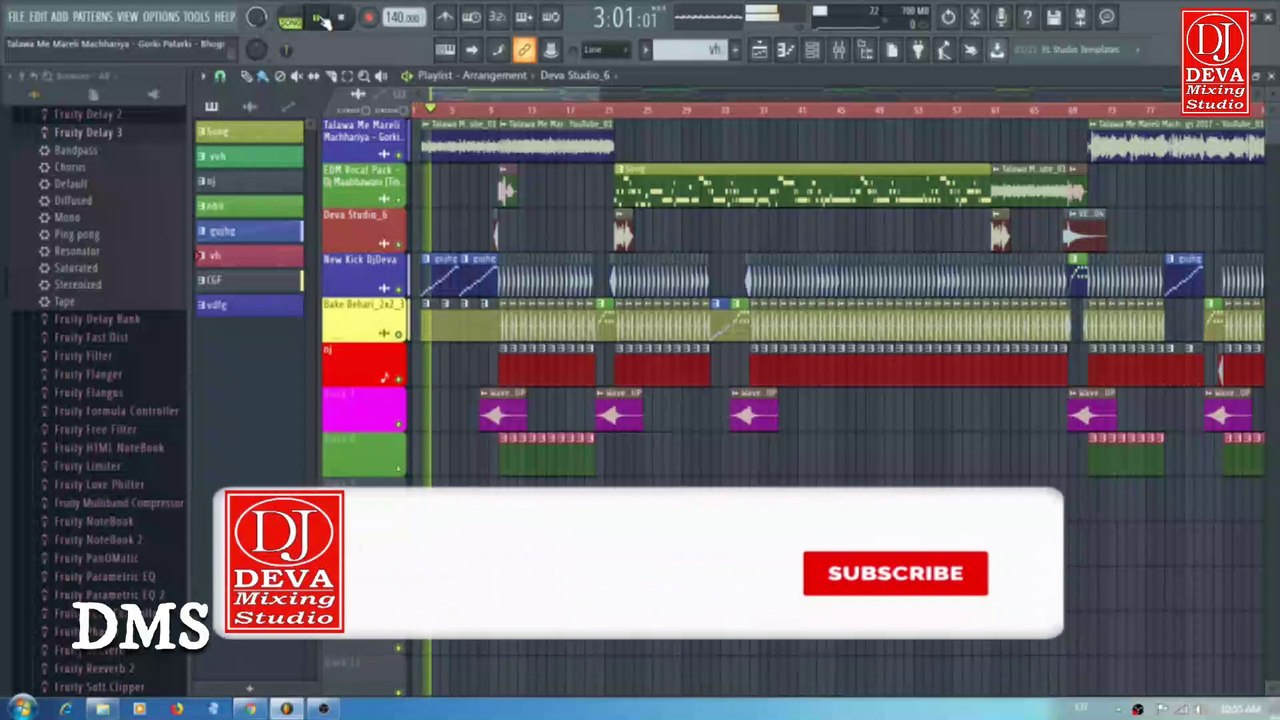
Task: Click the undo history icon
Action: click(x=948, y=17)
